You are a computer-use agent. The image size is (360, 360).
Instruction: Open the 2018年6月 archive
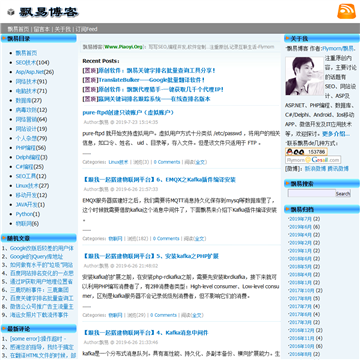pos(300,259)
